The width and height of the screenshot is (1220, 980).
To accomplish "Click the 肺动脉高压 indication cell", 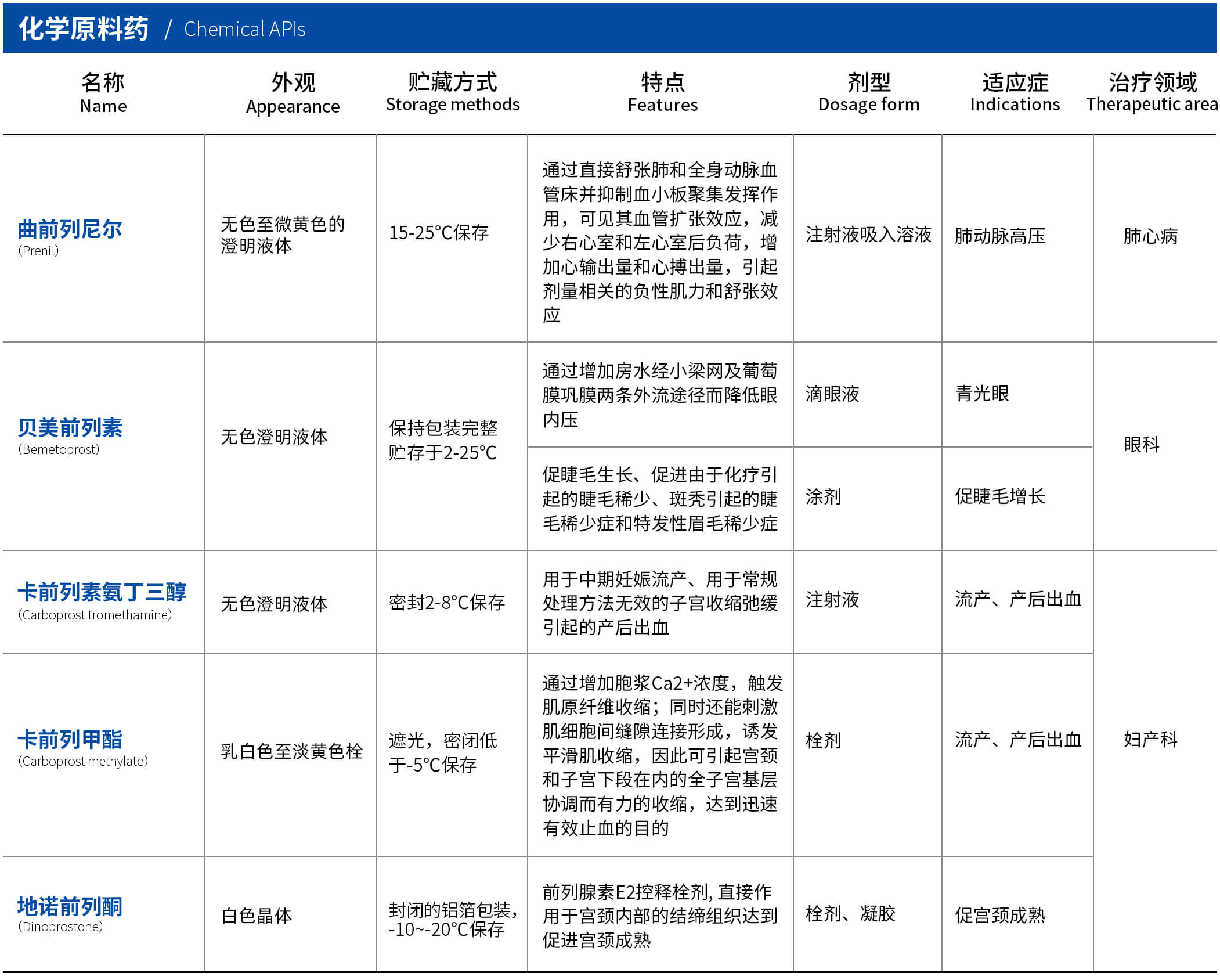I will pyautogui.click(x=999, y=236).
